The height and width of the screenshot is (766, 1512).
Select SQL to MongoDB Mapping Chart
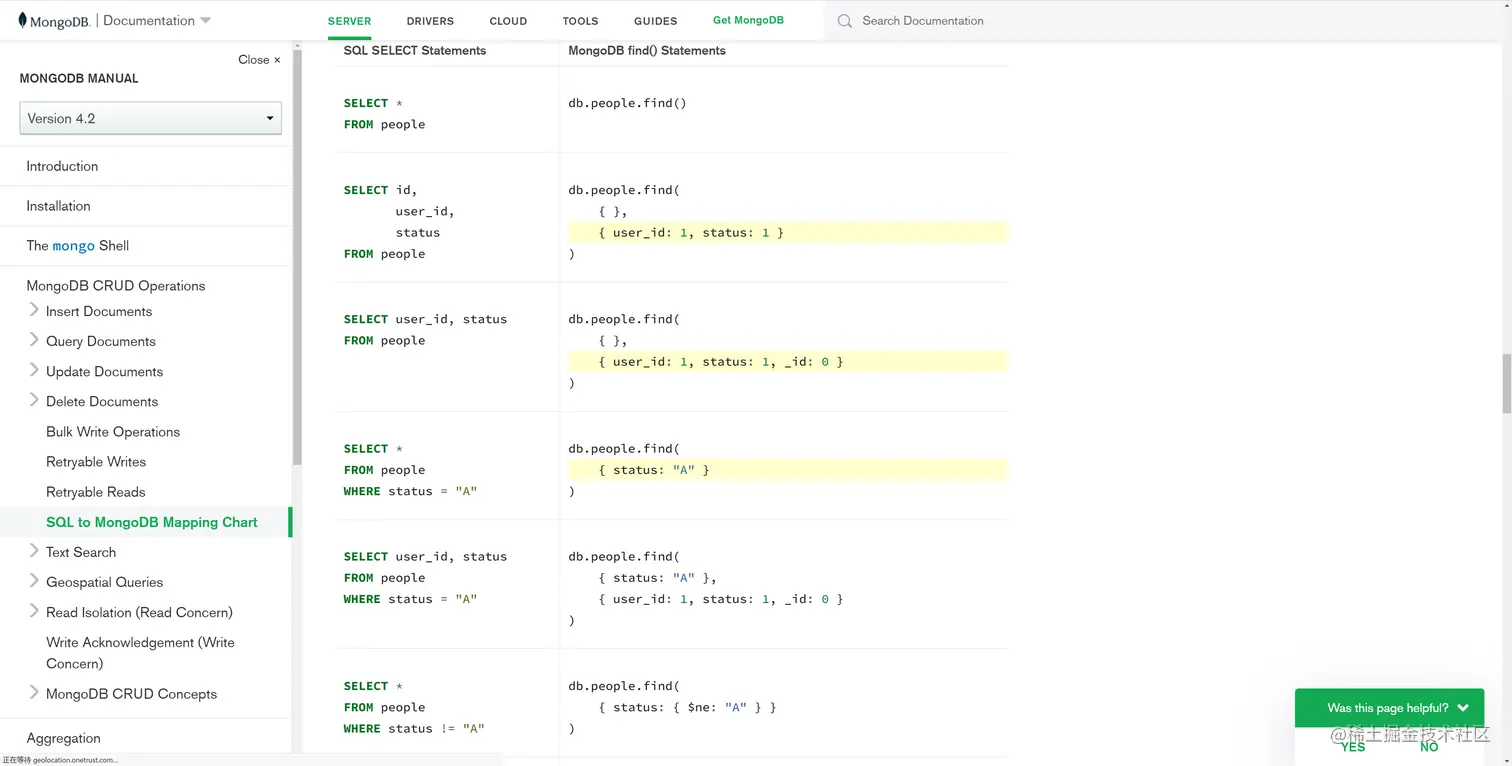(x=152, y=522)
